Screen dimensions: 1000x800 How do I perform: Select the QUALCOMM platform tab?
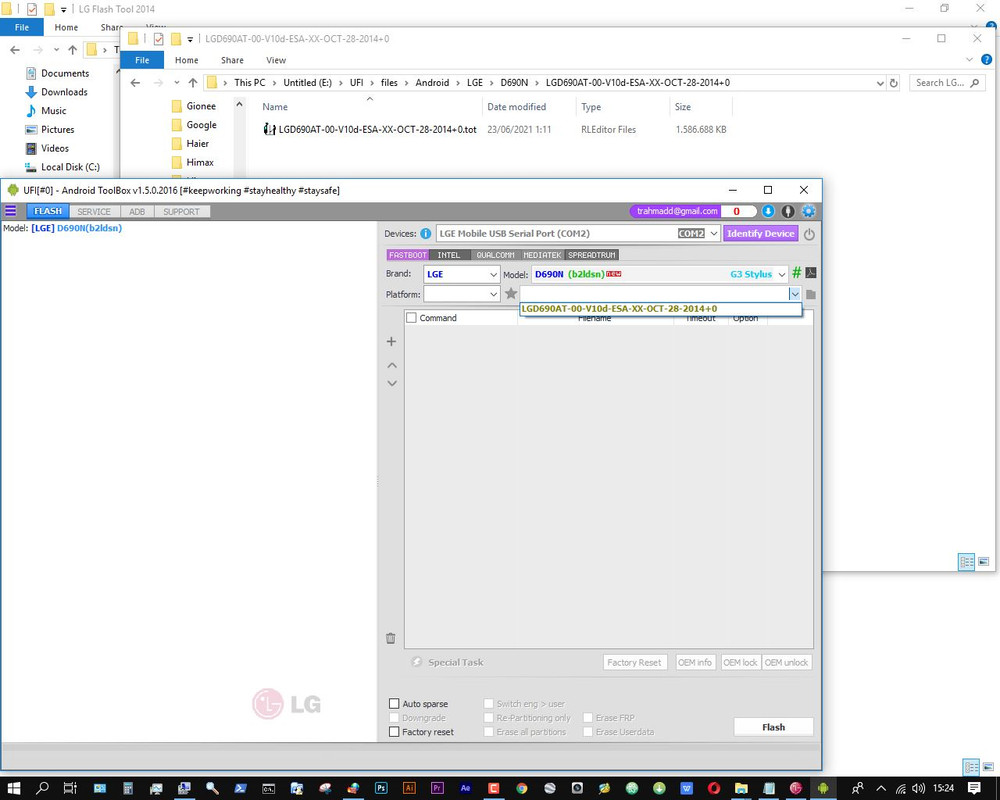coord(496,255)
